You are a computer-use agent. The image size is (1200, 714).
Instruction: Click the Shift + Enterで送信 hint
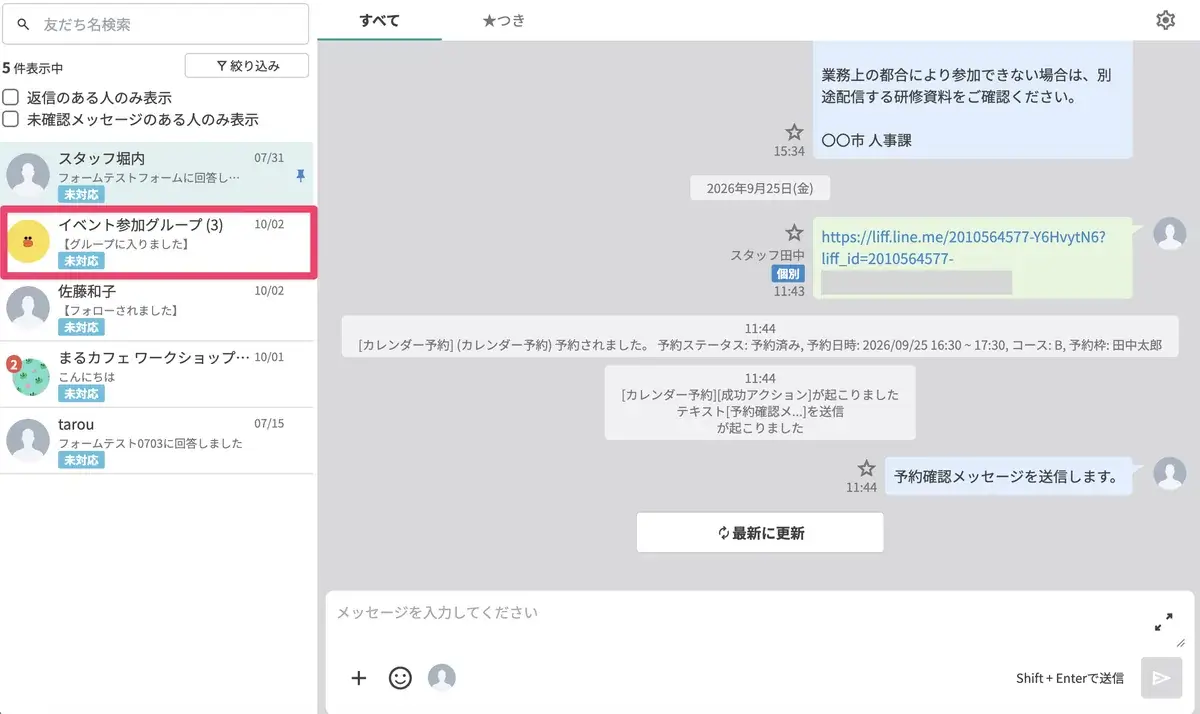pyautogui.click(x=1069, y=678)
